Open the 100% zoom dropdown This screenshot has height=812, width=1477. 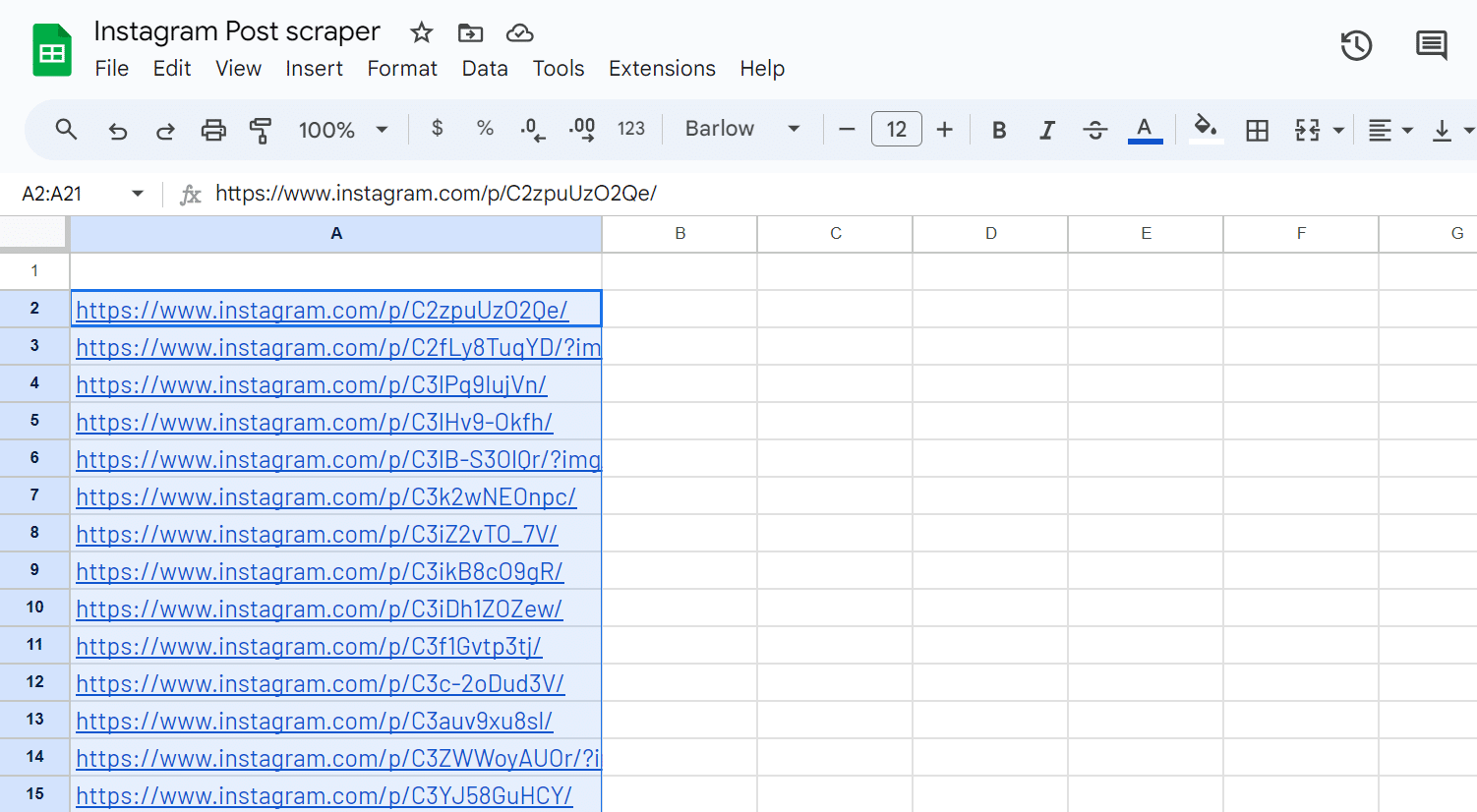(x=343, y=130)
